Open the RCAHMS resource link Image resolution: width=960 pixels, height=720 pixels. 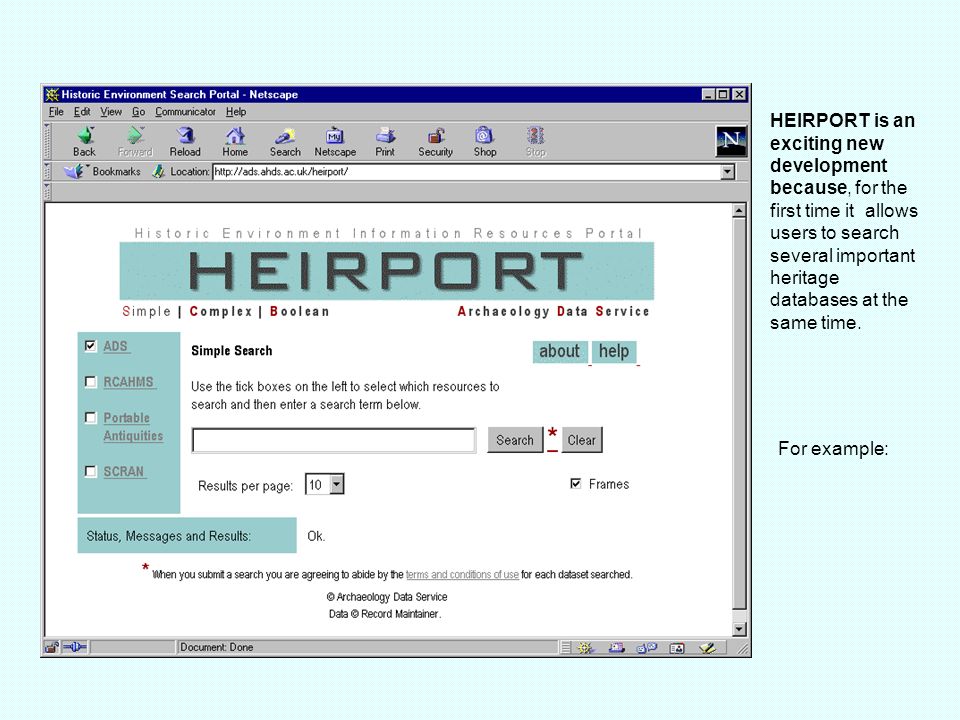(129, 381)
